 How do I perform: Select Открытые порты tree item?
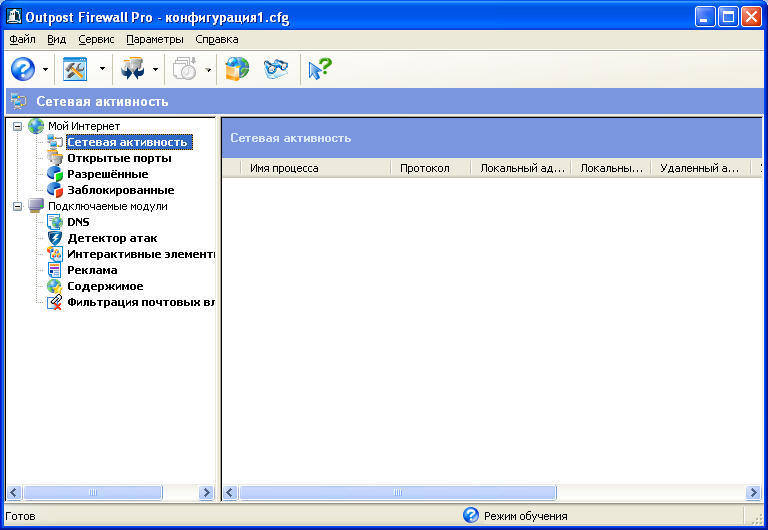(x=120, y=158)
